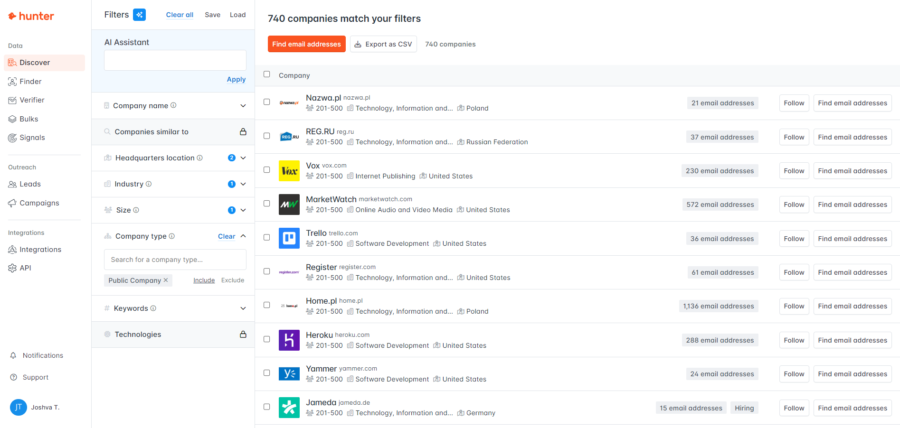900x428 pixels.
Task: Check the Register row checkbox
Action: [266, 271]
